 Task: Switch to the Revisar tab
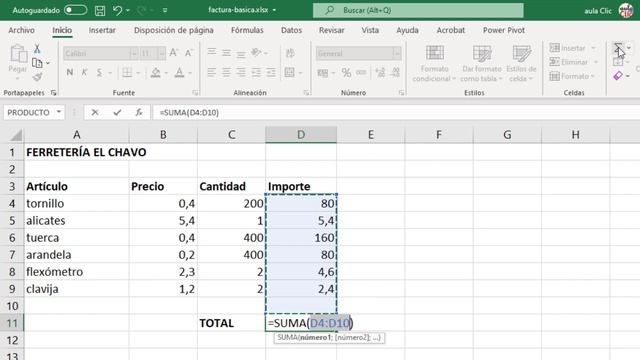click(x=331, y=30)
